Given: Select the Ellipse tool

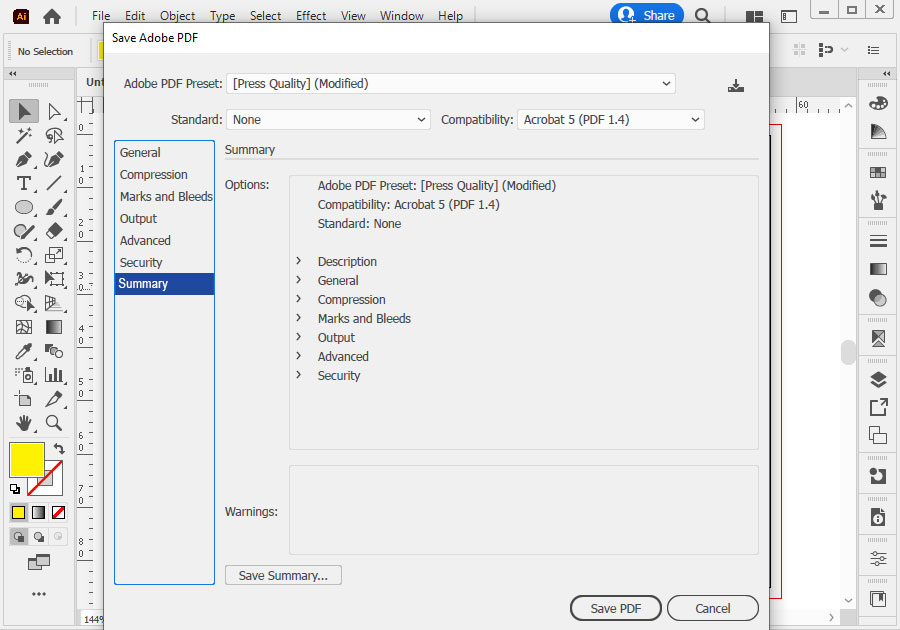Looking at the screenshot, I should point(24,207).
